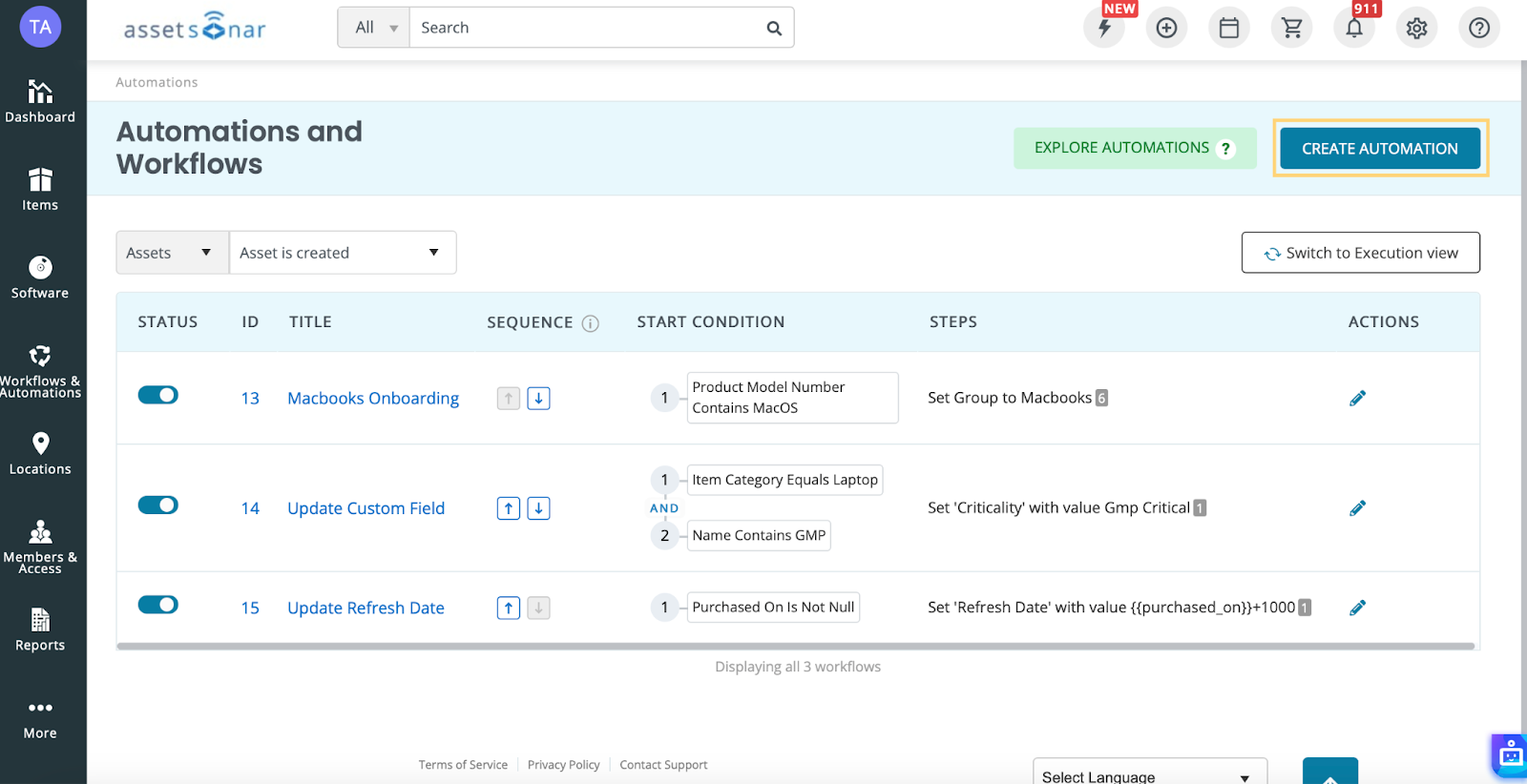1527x784 pixels.
Task: Open the shopping cart icon
Action: click(1292, 28)
